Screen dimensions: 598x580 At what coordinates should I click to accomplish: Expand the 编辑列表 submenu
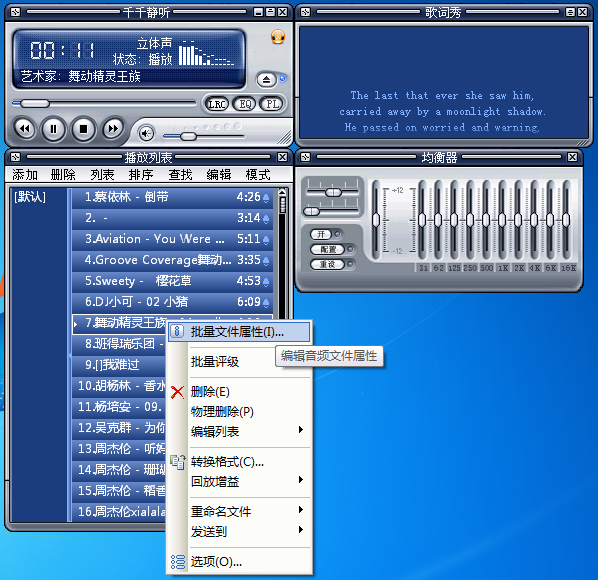239,431
